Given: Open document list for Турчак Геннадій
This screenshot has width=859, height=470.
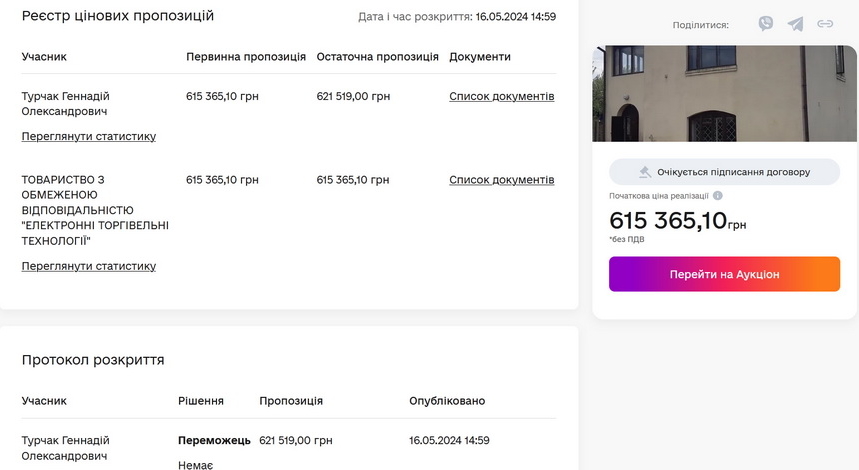Looking at the screenshot, I should click(501, 97).
